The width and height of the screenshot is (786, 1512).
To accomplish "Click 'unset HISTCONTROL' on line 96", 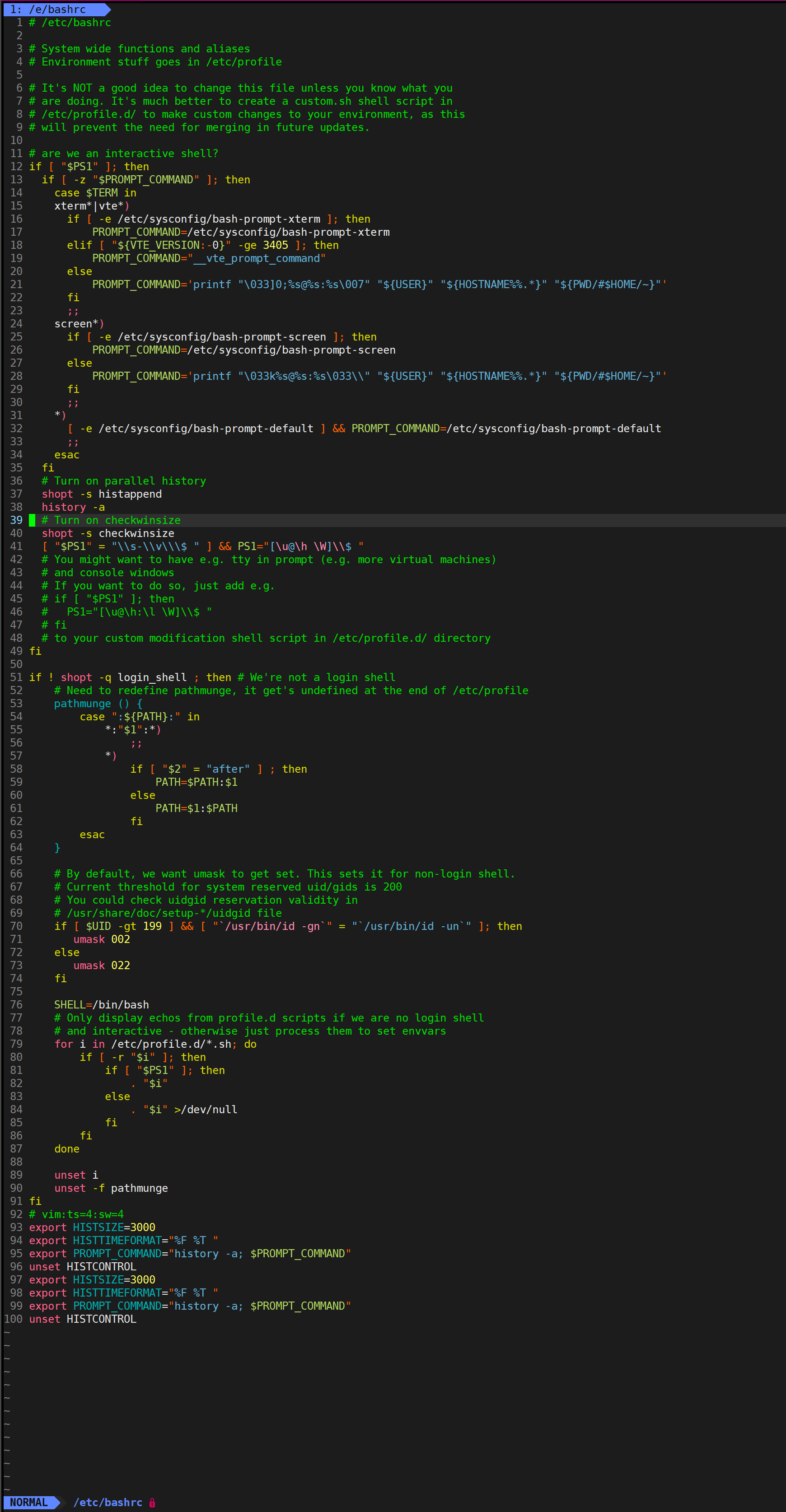I will [83, 1267].
